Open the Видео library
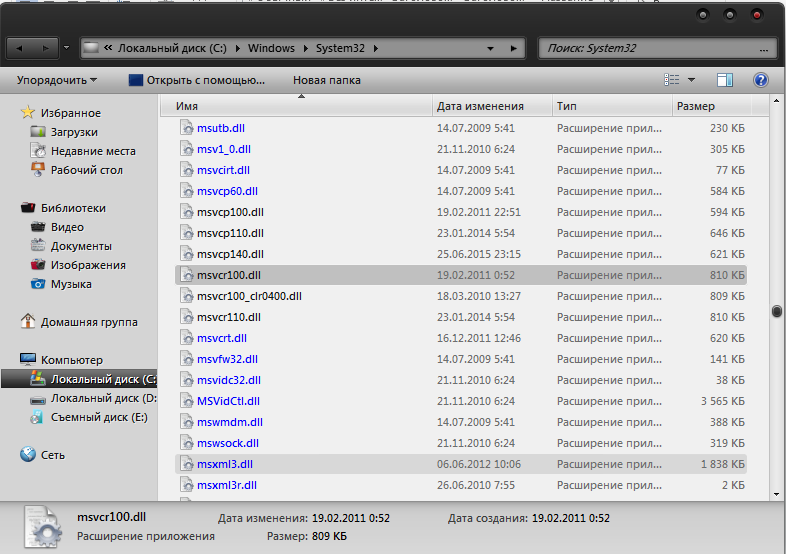The image size is (786, 554). pos(67,227)
